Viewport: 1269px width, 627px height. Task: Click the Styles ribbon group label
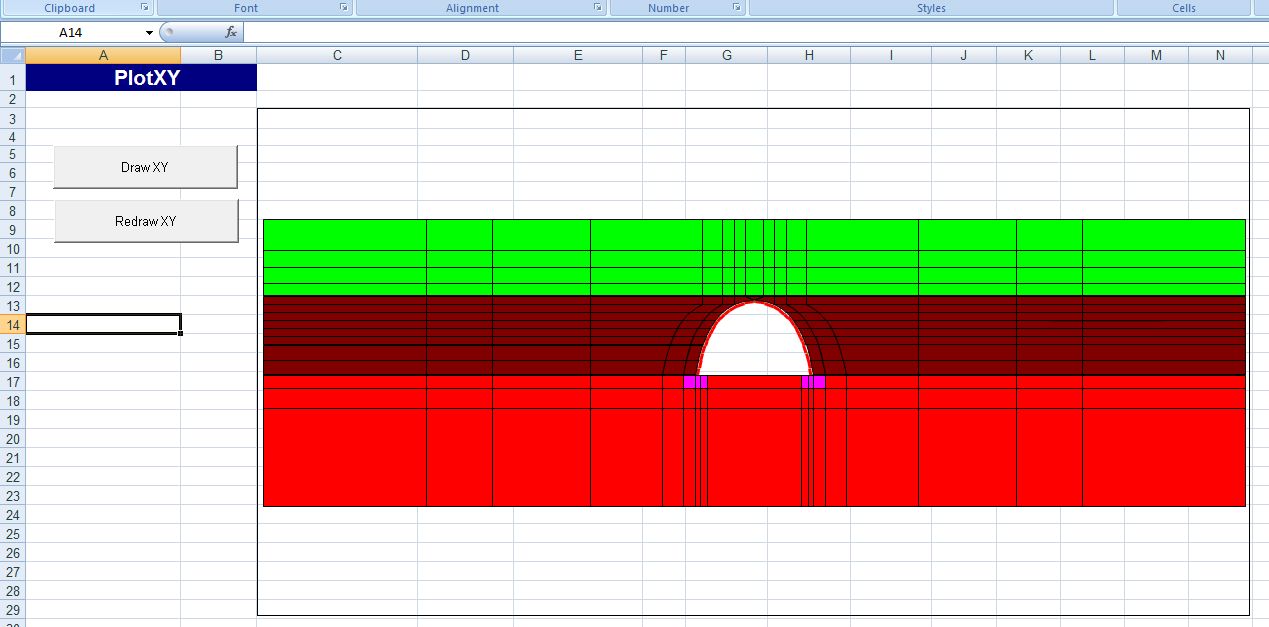click(x=931, y=8)
